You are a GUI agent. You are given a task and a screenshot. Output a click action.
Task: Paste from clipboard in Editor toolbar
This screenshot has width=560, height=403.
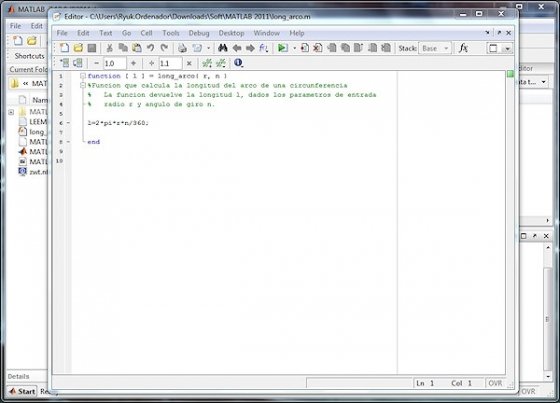click(137, 48)
